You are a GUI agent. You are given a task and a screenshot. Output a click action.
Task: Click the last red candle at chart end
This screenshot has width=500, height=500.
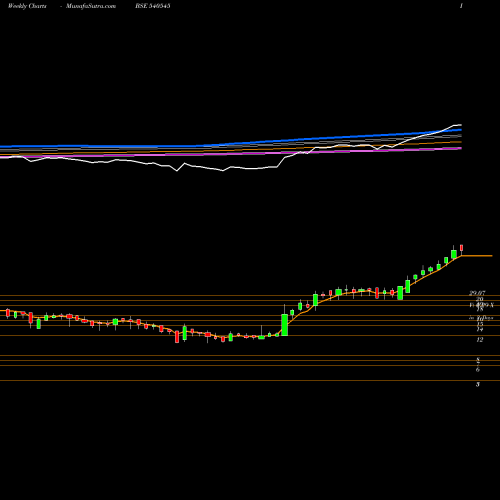click(x=462, y=248)
